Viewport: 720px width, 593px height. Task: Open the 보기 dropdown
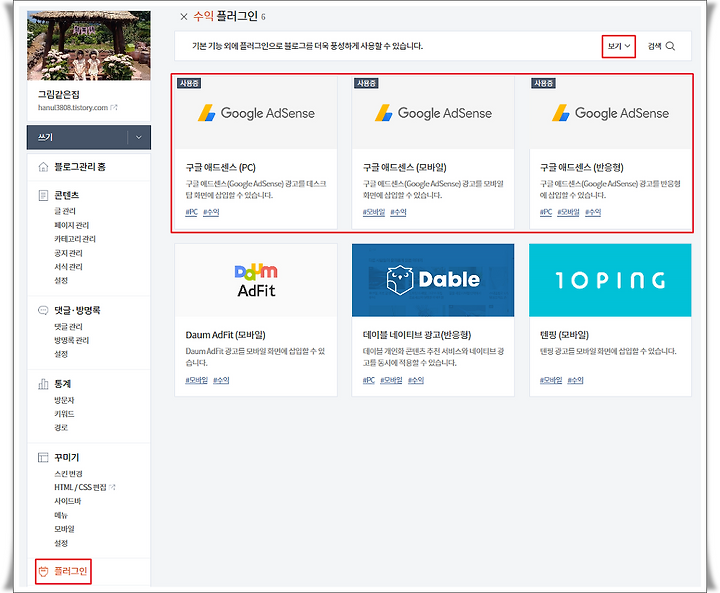tap(619, 46)
